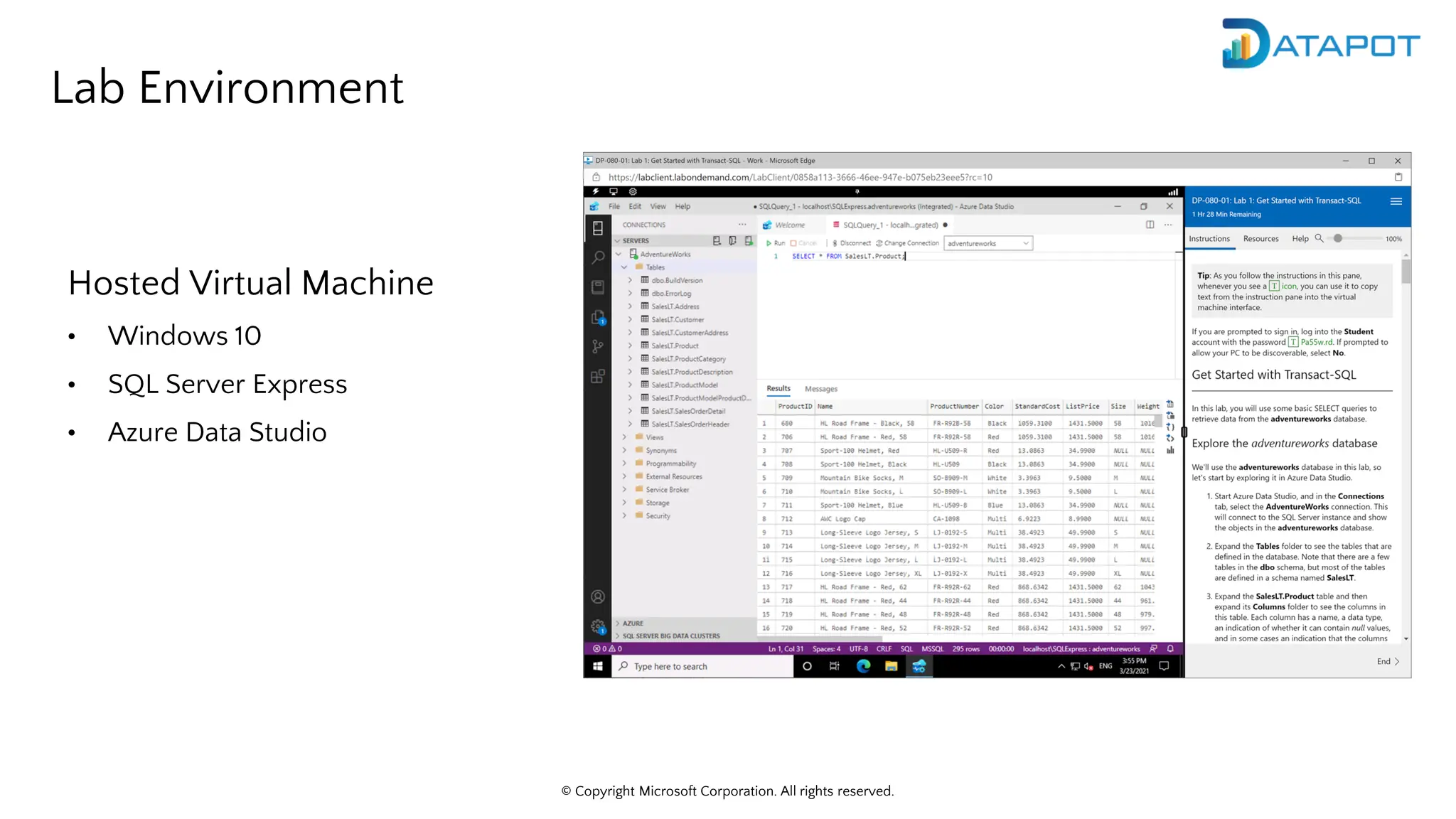The height and width of the screenshot is (819, 1456).
Task: Open the Help menu in Azure Data Studio
Action: pyautogui.click(x=682, y=207)
